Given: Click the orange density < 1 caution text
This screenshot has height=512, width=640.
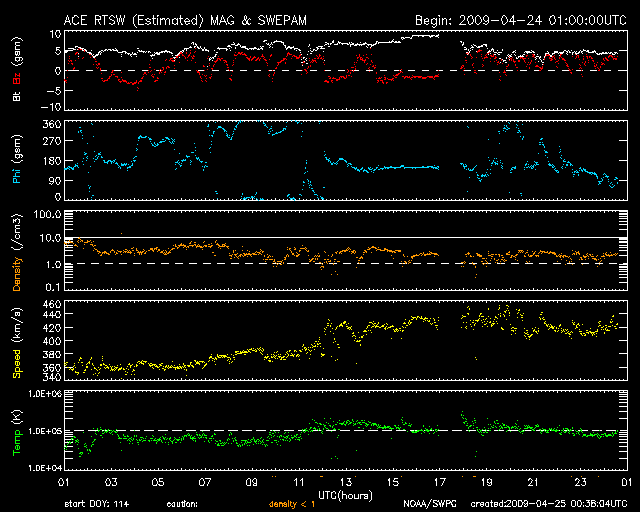Looking at the screenshot, I should pyautogui.click(x=292, y=504).
